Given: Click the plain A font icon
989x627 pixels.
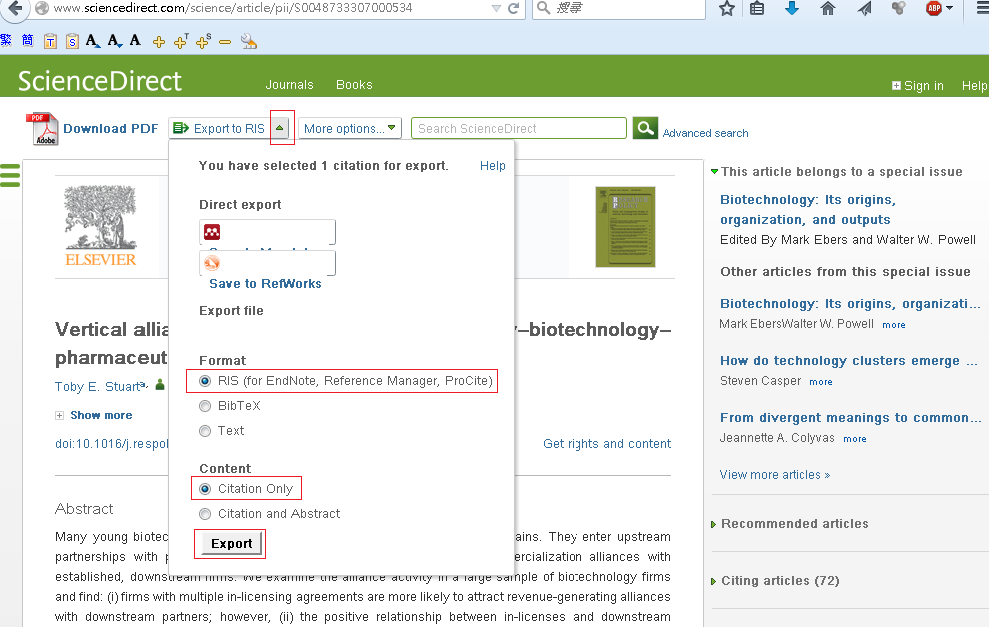Looking at the screenshot, I should tap(135, 40).
